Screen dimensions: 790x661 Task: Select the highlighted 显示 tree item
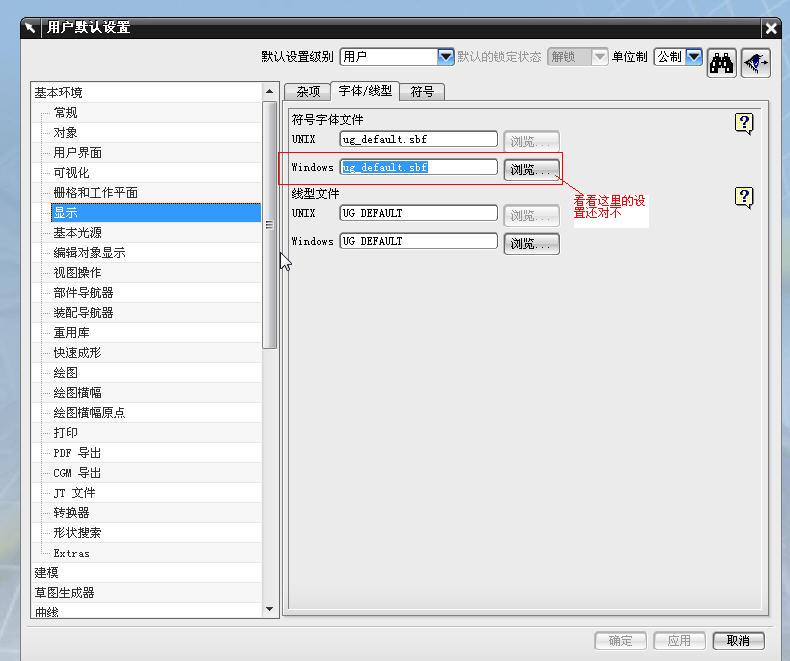click(x=156, y=213)
